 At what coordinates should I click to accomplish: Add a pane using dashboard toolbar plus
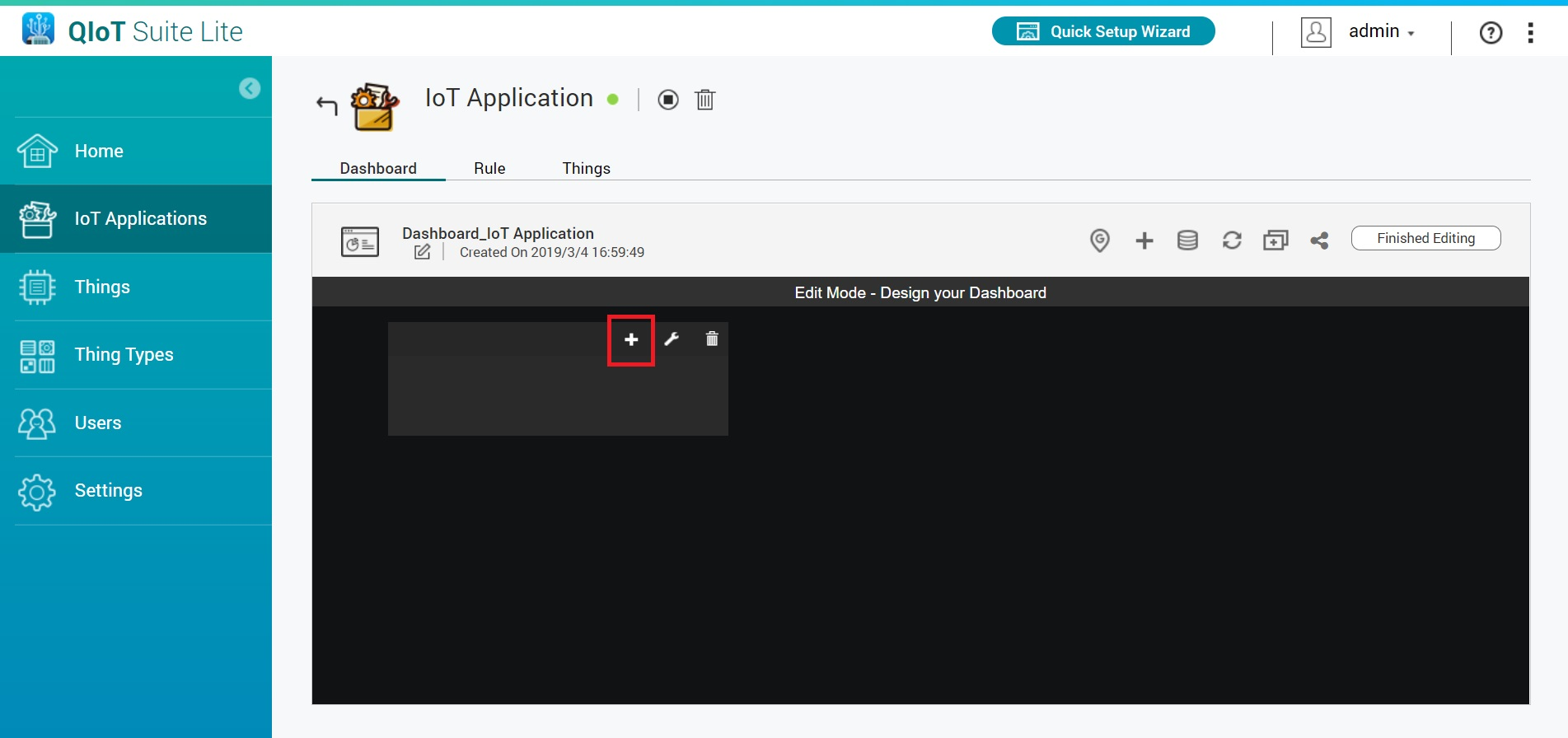point(1144,241)
